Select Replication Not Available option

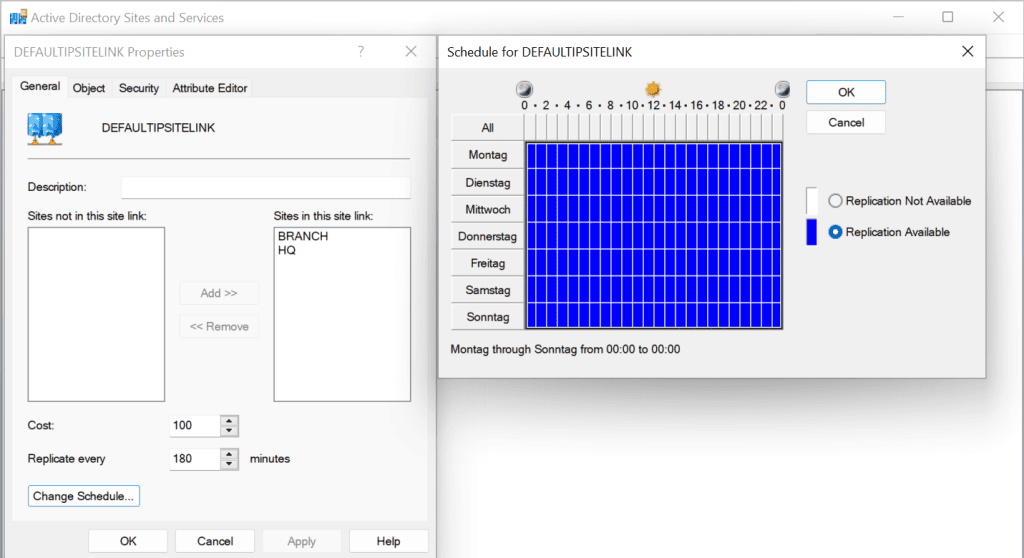(x=835, y=201)
